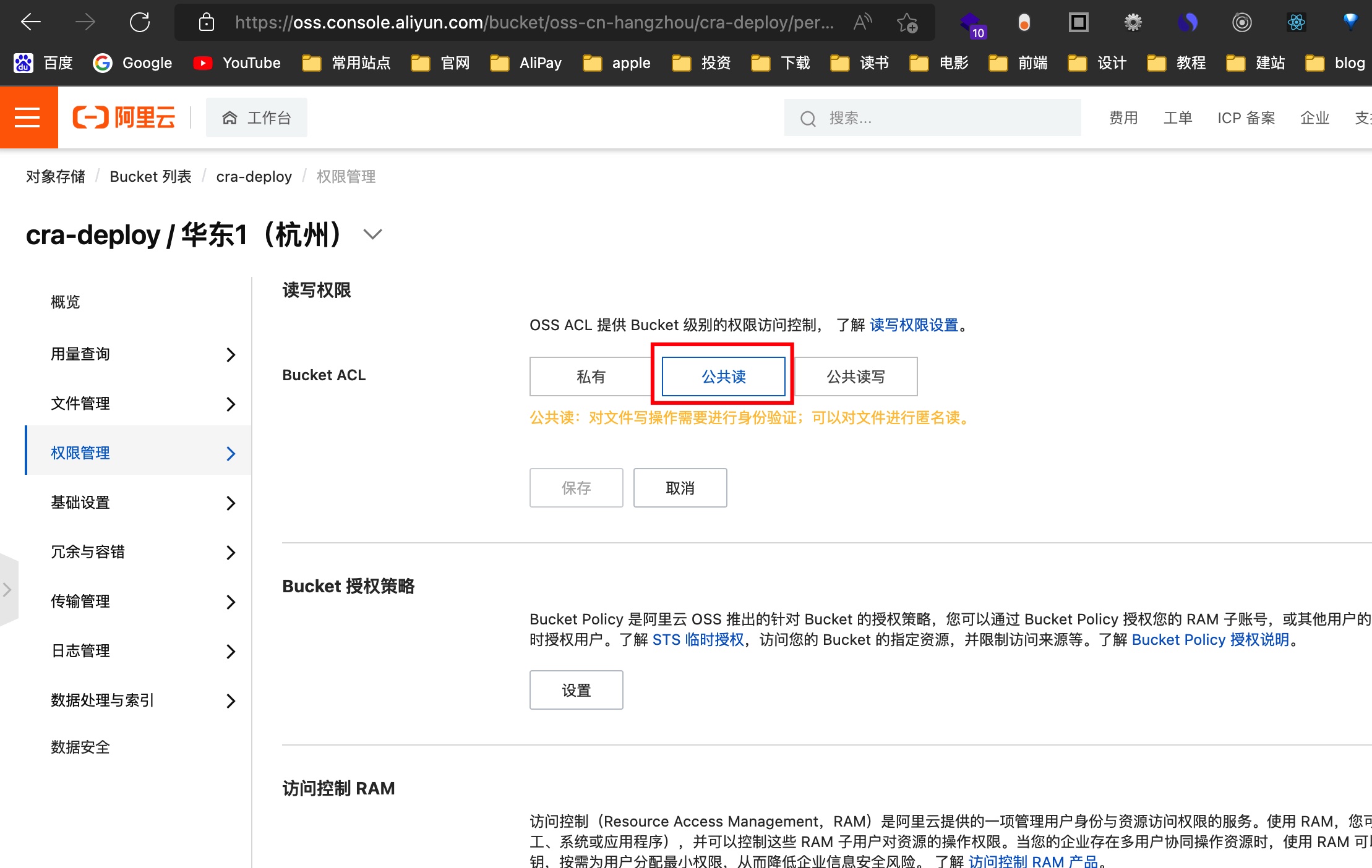
Task: Click the square frame extension icon
Action: (x=1078, y=23)
